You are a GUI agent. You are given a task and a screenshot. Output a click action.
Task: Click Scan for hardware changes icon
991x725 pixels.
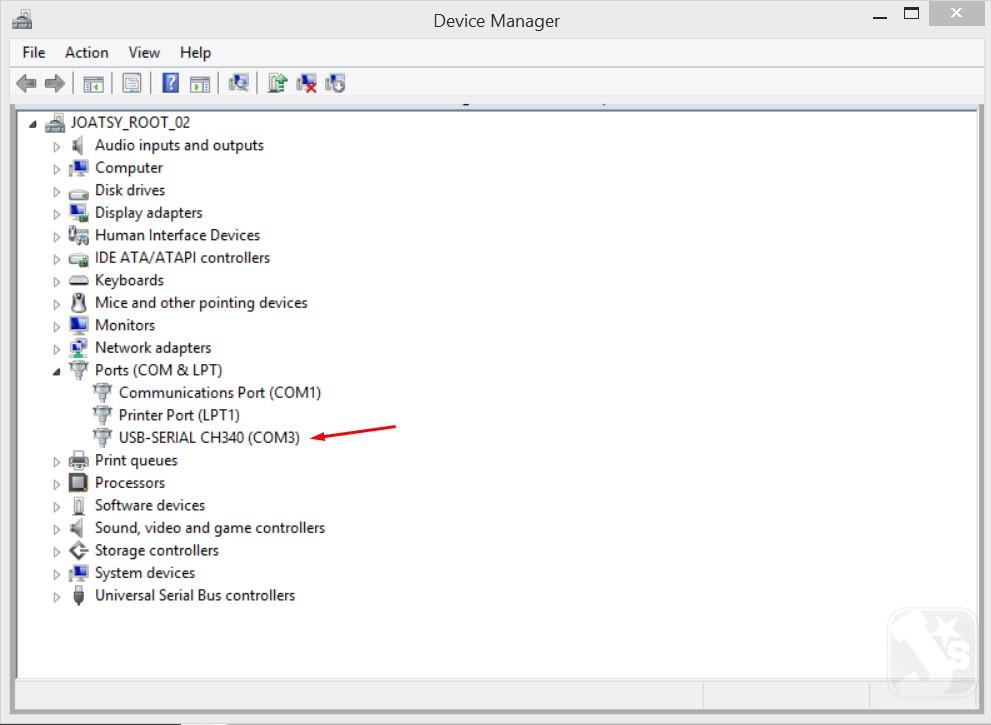point(238,83)
